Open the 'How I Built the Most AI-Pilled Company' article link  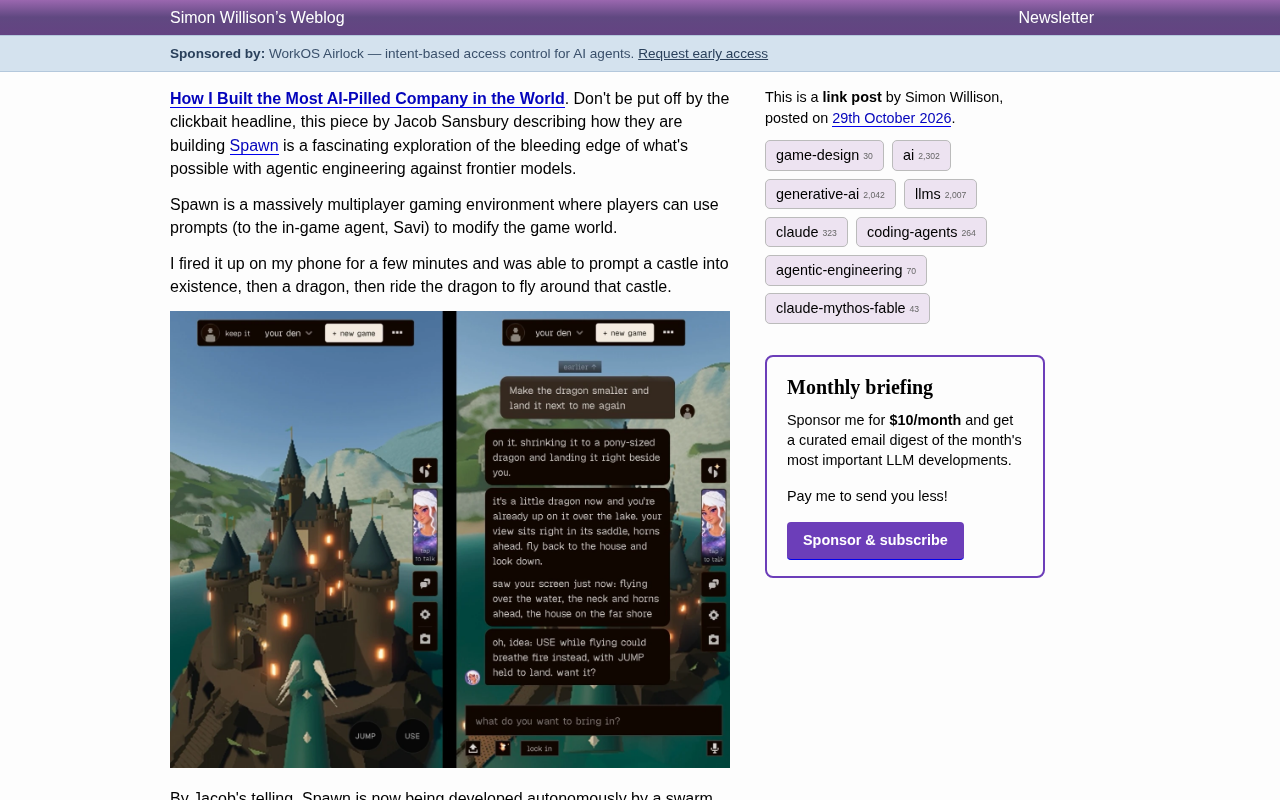coord(367,99)
